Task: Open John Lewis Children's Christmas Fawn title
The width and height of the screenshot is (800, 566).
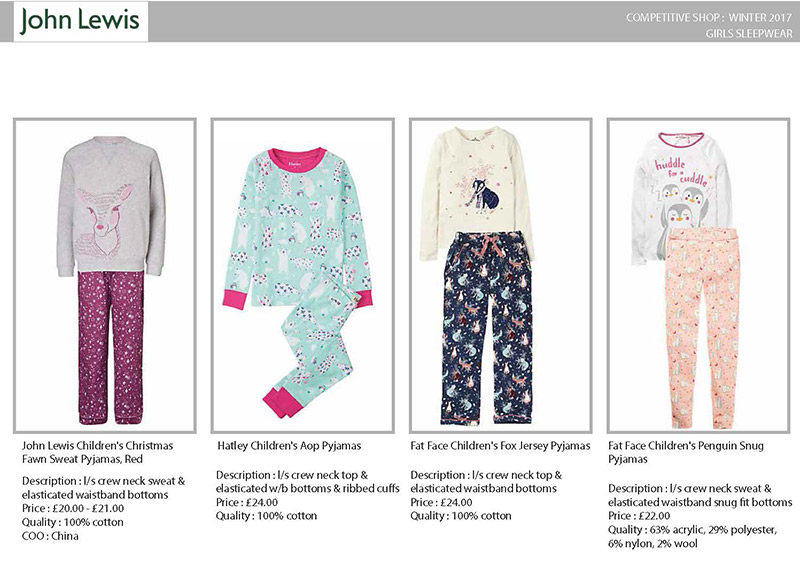Action: click(98, 452)
